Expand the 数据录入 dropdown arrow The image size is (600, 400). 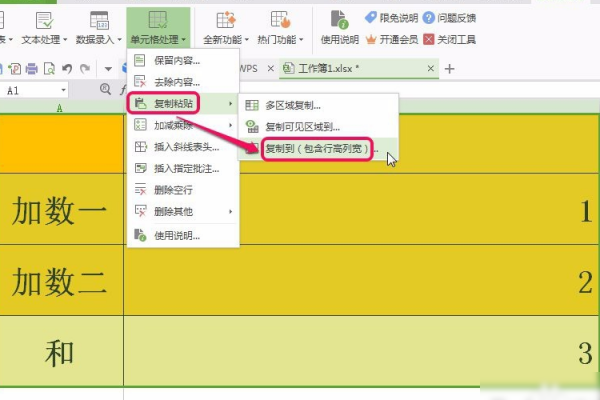pos(119,39)
